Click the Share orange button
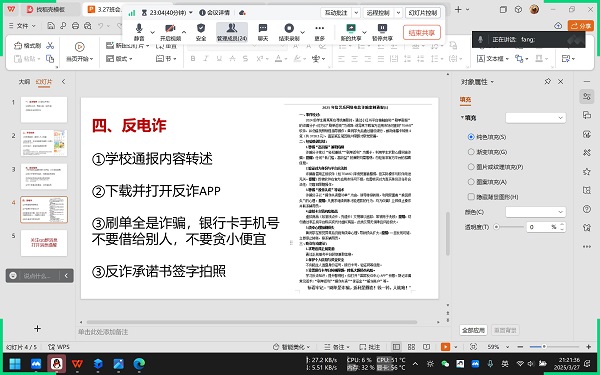The width and height of the screenshot is (600, 375). click(x=580, y=26)
